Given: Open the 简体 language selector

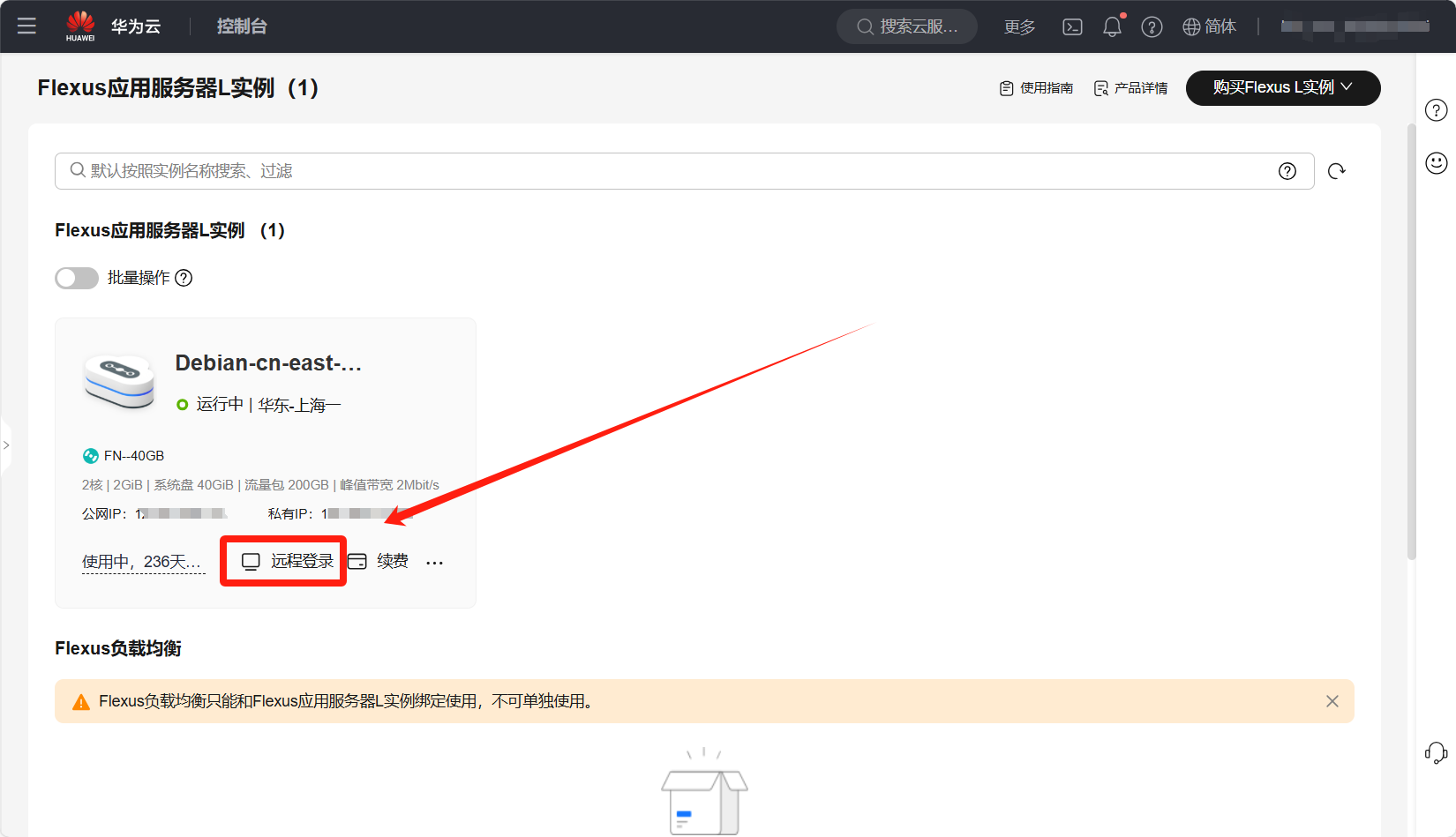Looking at the screenshot, I should click(x=1210, y=27).
